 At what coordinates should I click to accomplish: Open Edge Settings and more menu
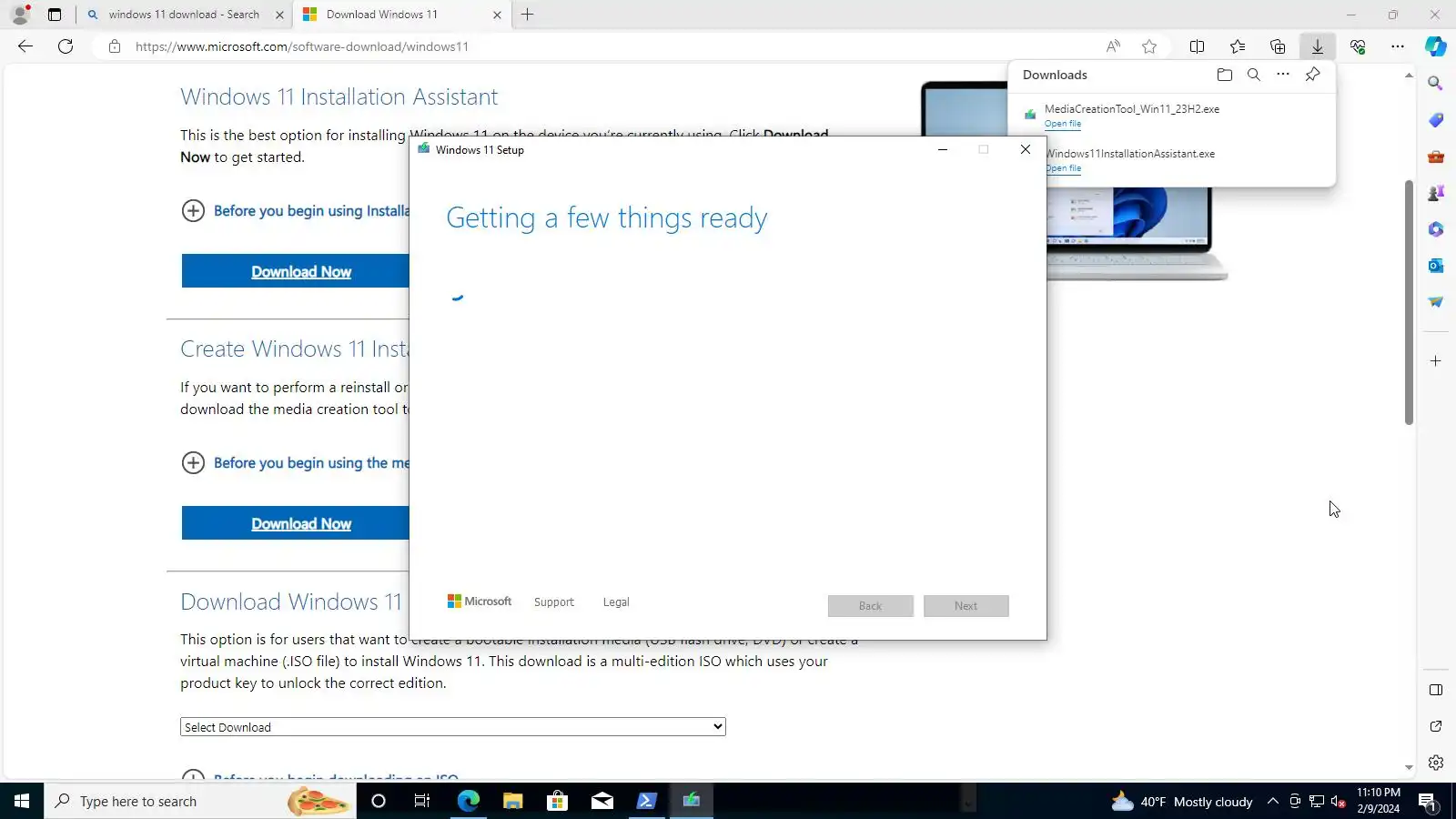1398,46
